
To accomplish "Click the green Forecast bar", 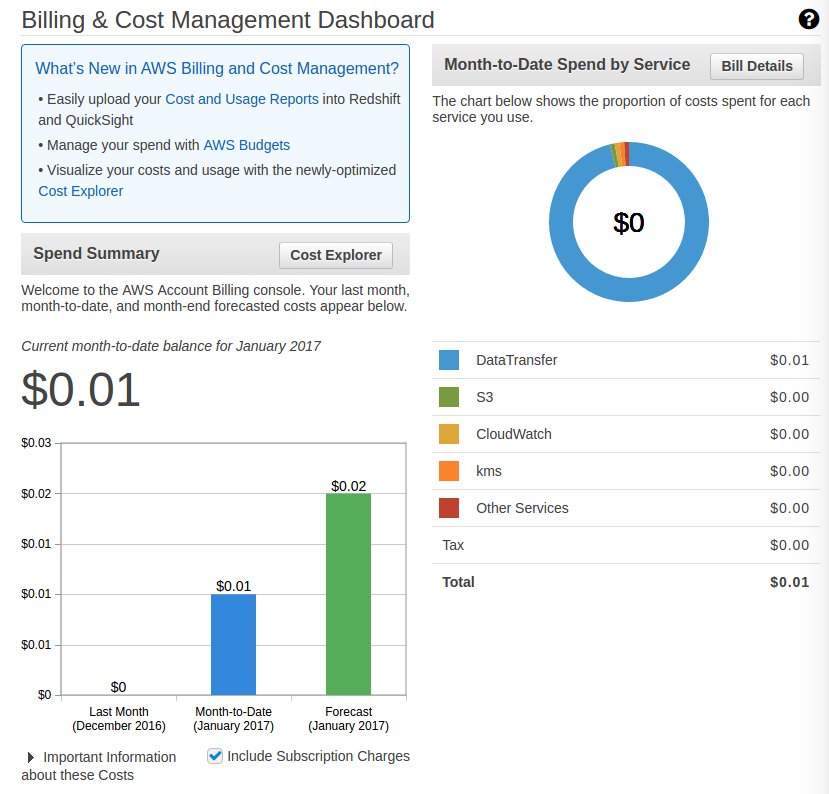I will (x=348, y=594).
